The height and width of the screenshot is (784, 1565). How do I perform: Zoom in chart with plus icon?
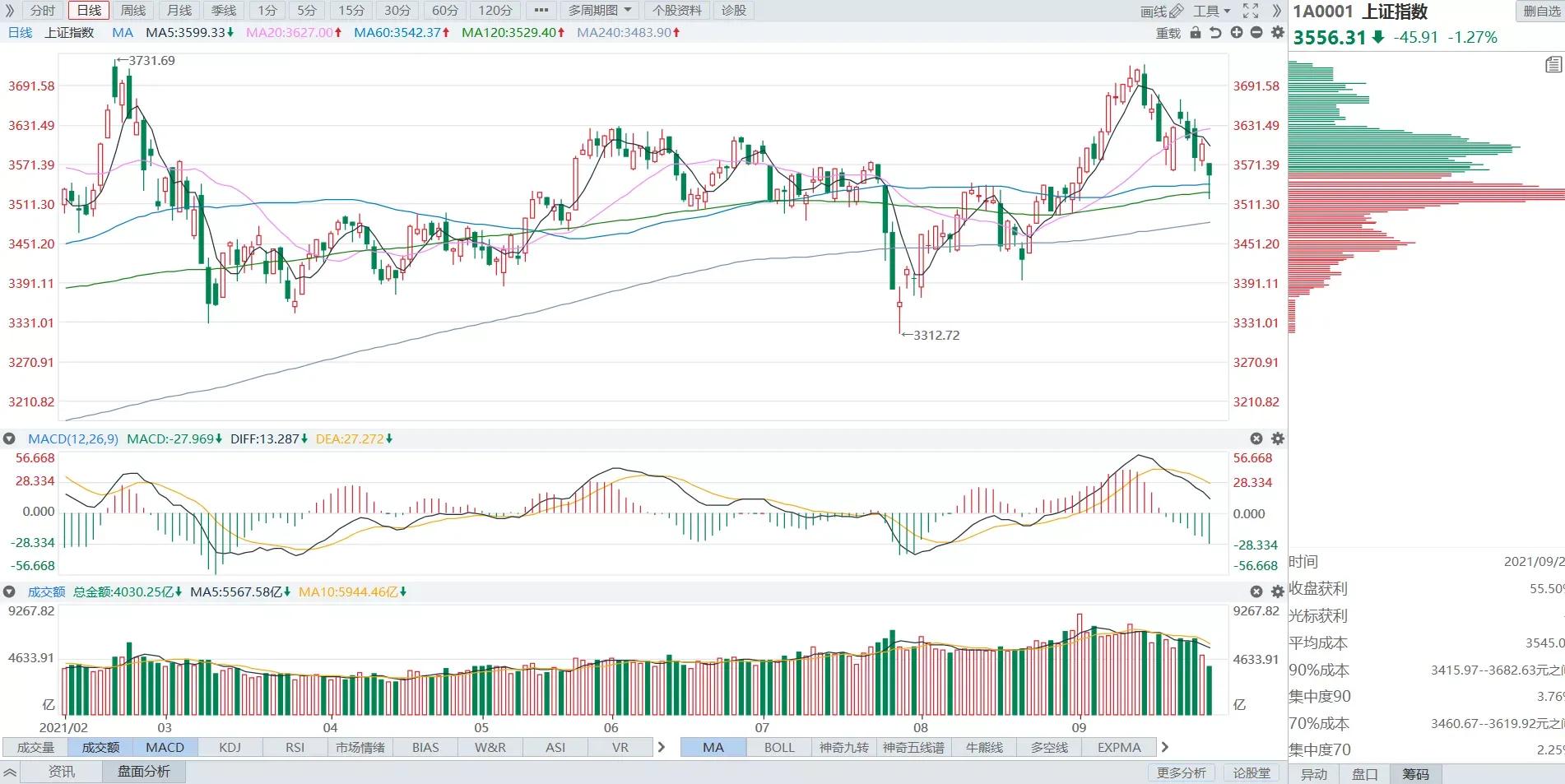(1236, 33)
